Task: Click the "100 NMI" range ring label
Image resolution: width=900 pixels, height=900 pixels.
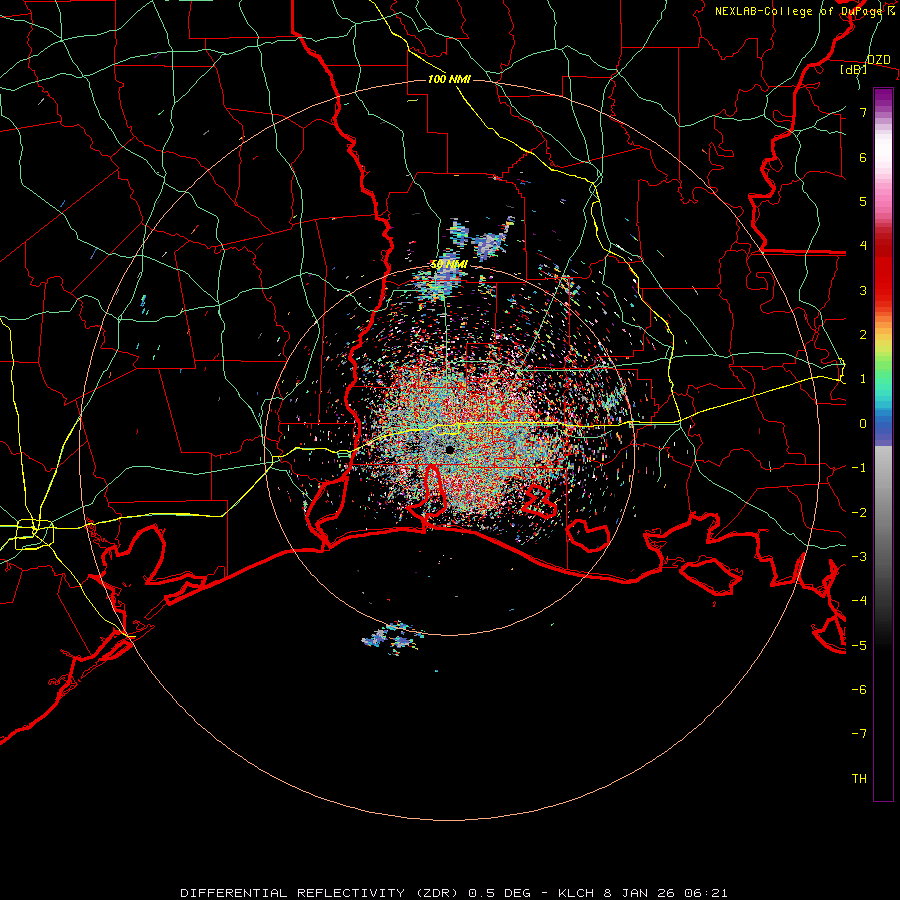Action: [449, 79]
